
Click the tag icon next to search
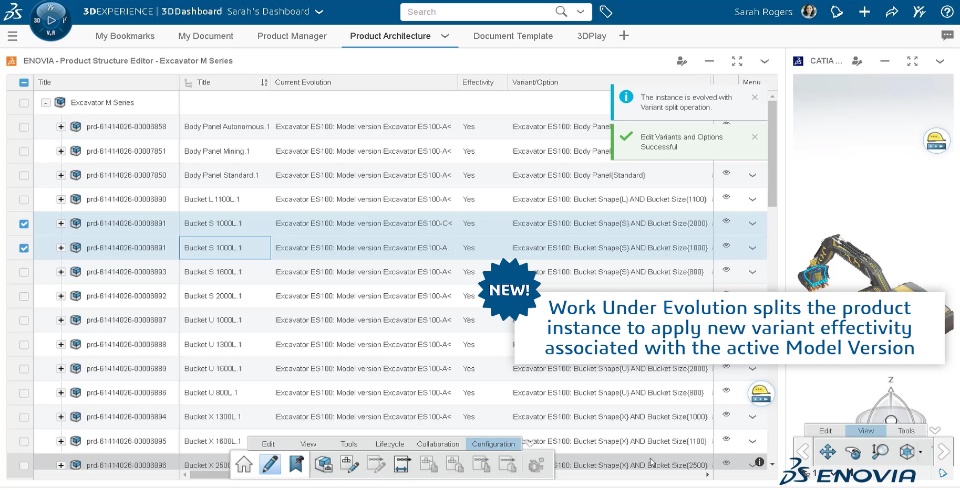(606, 12)
